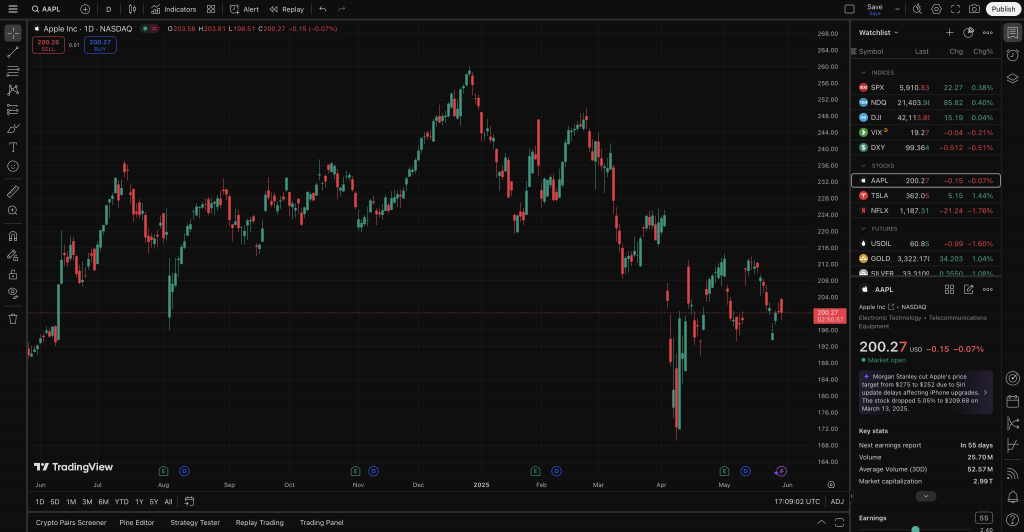Toggle lock all drawings
Image resolution: width=1024 pixels, height=532 pixels.
tap(13, 274)
